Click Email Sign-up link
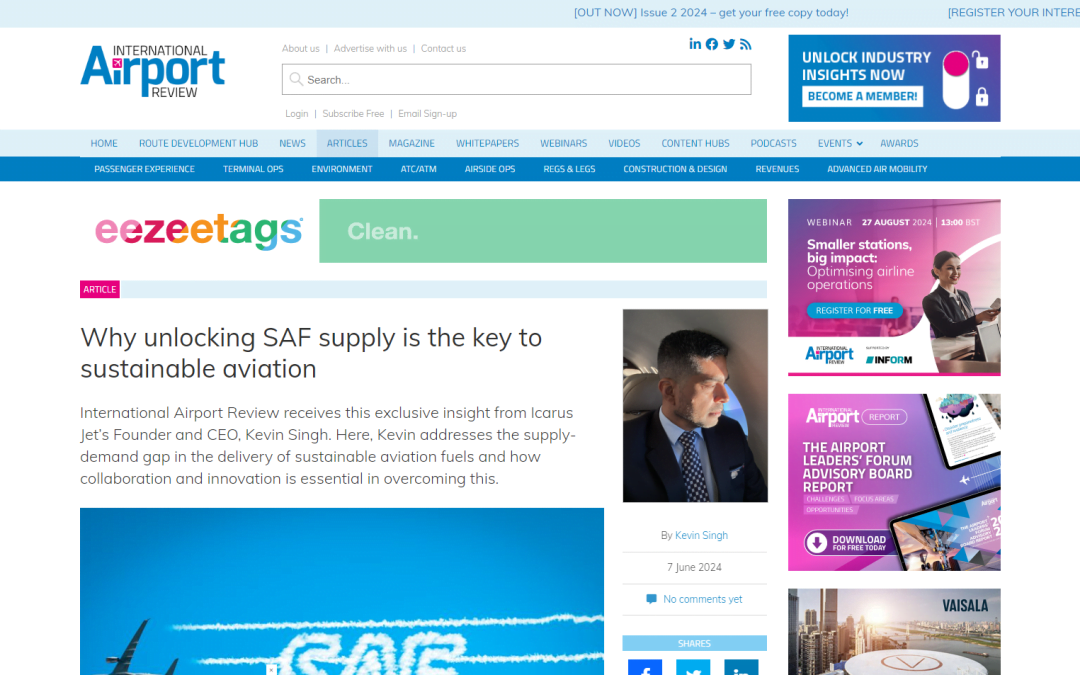The width and height of the screenshot is (1080, 675). [x=427, y=114]
